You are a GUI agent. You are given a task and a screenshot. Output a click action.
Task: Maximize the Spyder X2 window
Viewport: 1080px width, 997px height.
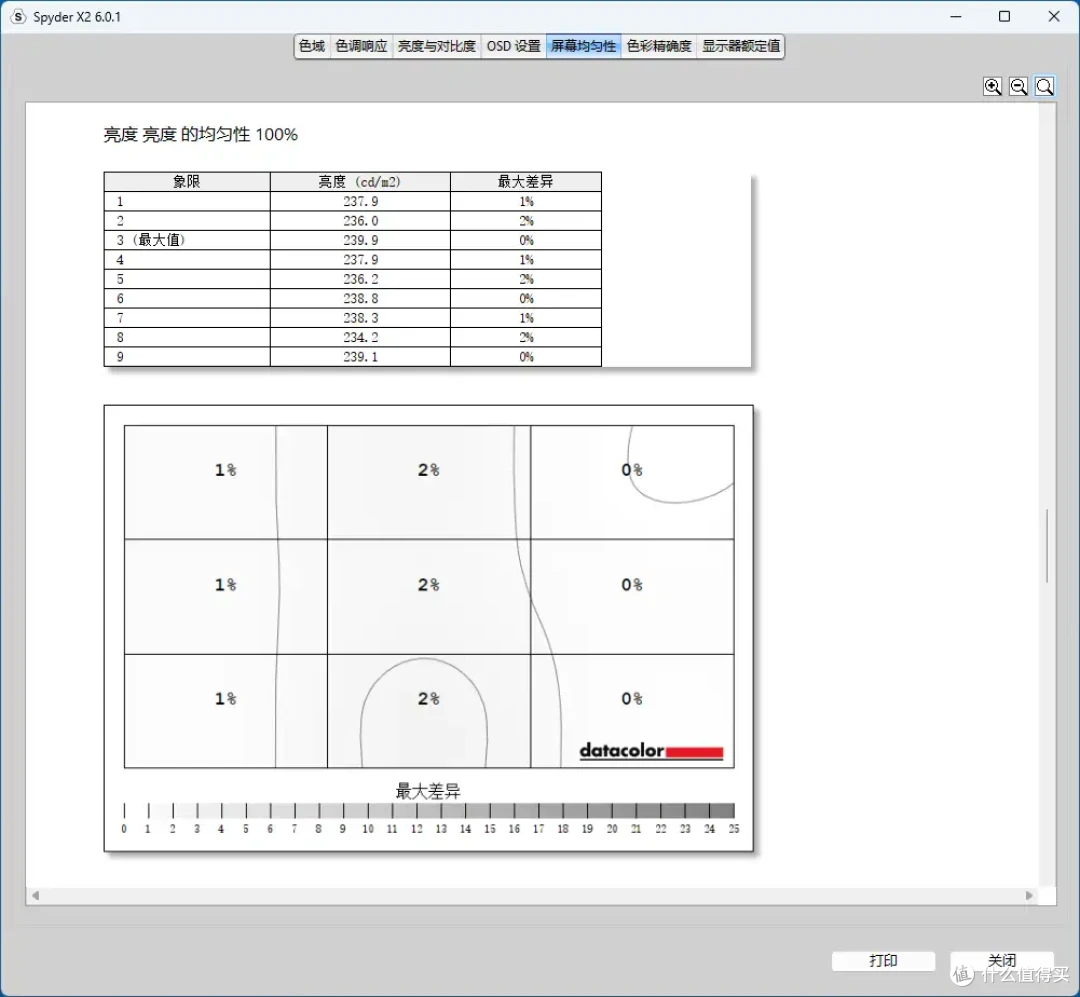1004,17
